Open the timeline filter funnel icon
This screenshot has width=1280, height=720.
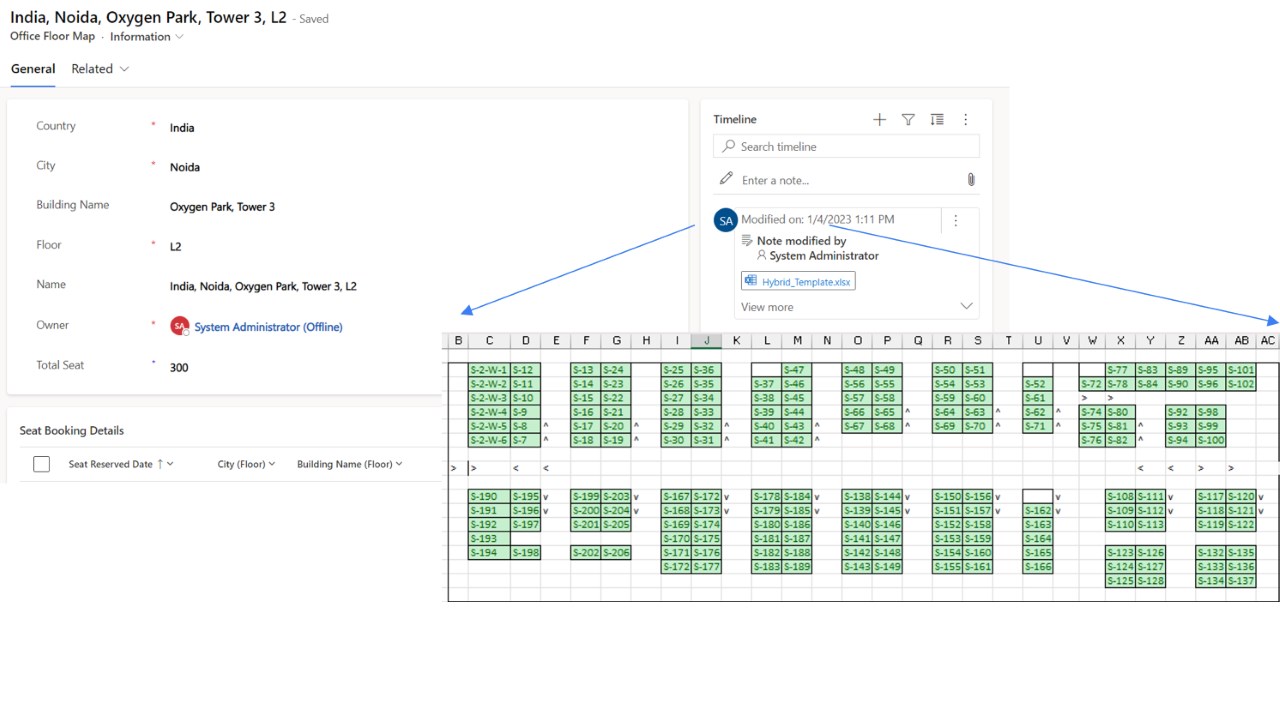click(x=908, y=120)
